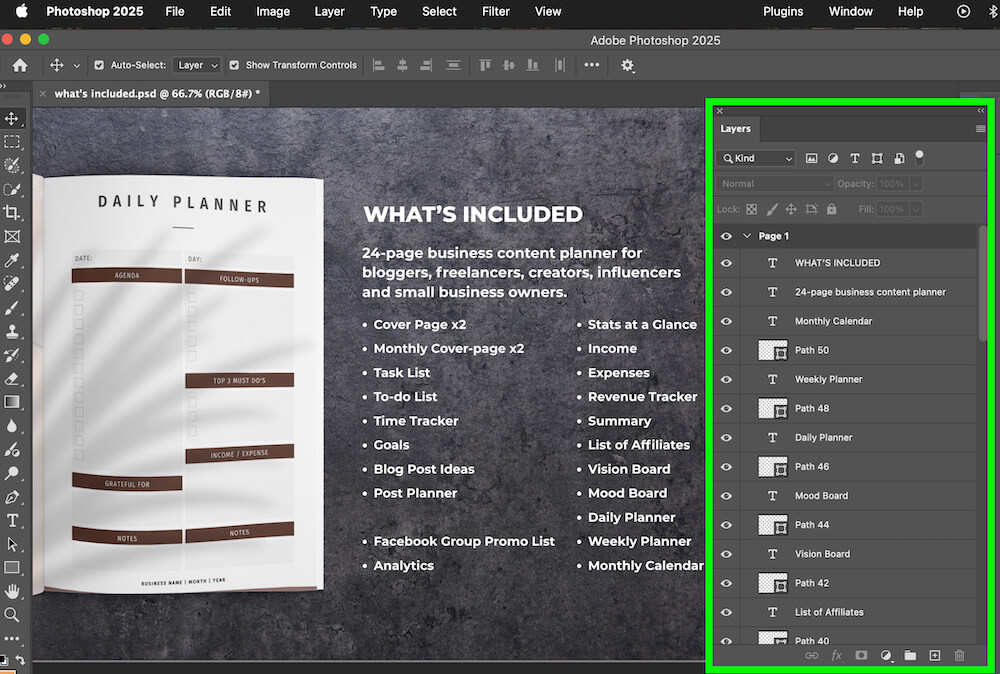Select the Type tool
This screenshot has height=674, width=1000.
pyautogui.click(x=13, y=520)
